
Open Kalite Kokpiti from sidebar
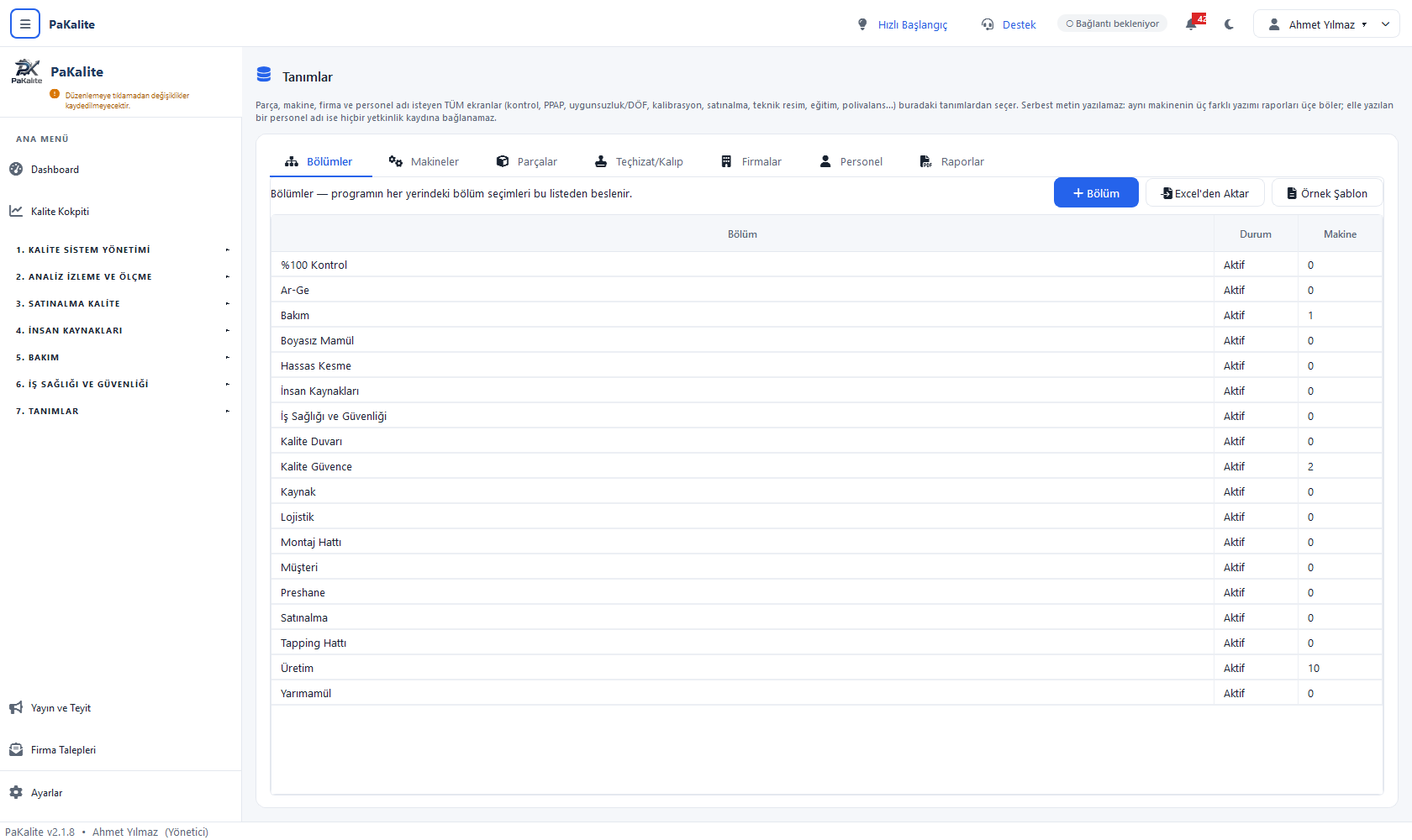point(121,211)
